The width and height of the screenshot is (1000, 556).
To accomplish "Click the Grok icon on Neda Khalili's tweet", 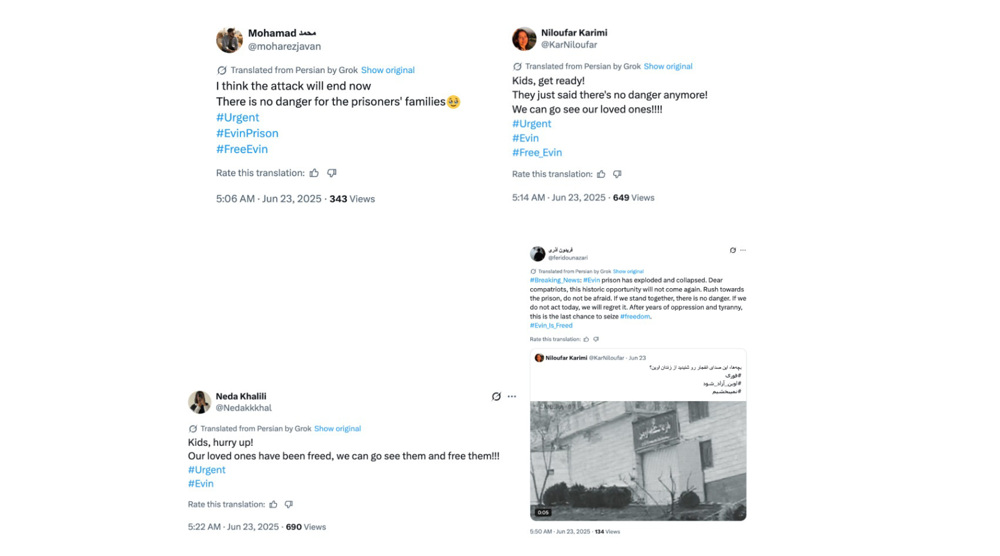I will pos(496,397).
